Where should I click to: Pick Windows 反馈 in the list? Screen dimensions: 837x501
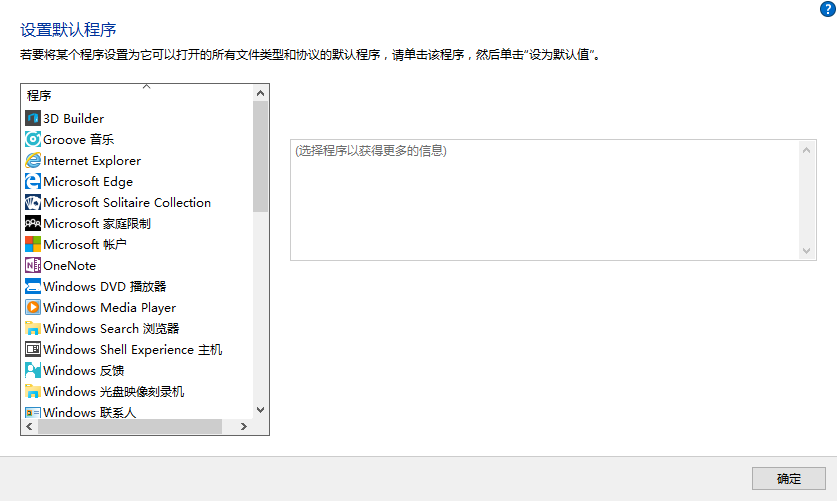click(83, 370)
